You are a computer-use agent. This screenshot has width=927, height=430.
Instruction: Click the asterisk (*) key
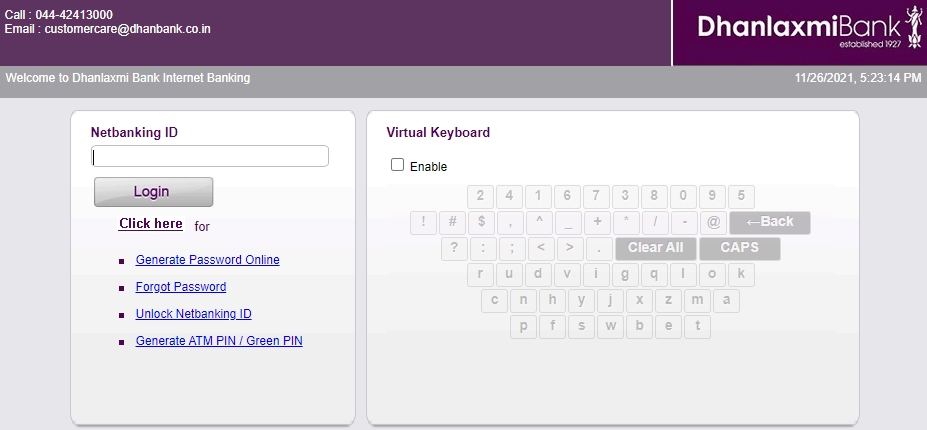click(x=626, y=223)
